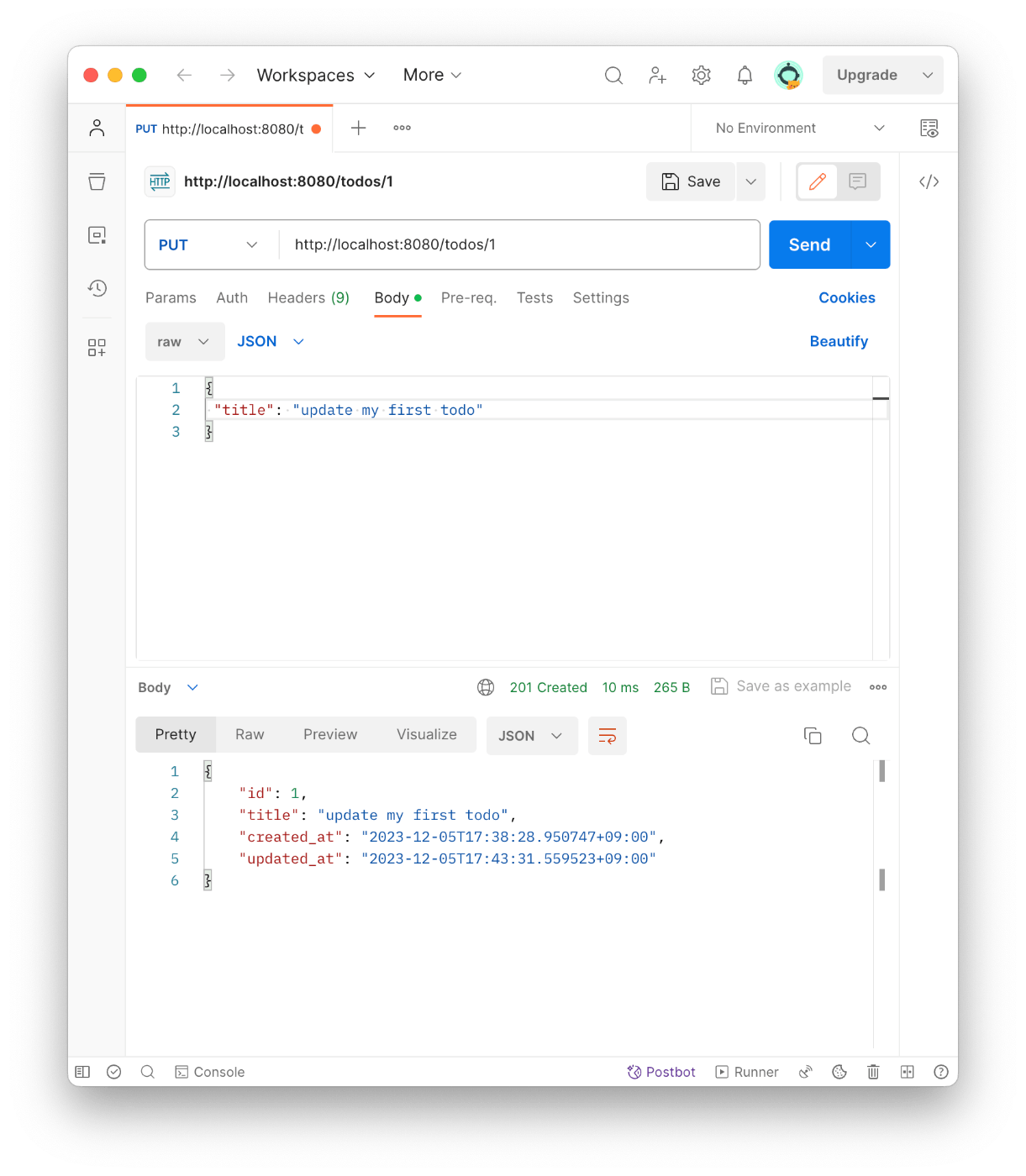Open the Trash in the status bar

point(873,1072)
